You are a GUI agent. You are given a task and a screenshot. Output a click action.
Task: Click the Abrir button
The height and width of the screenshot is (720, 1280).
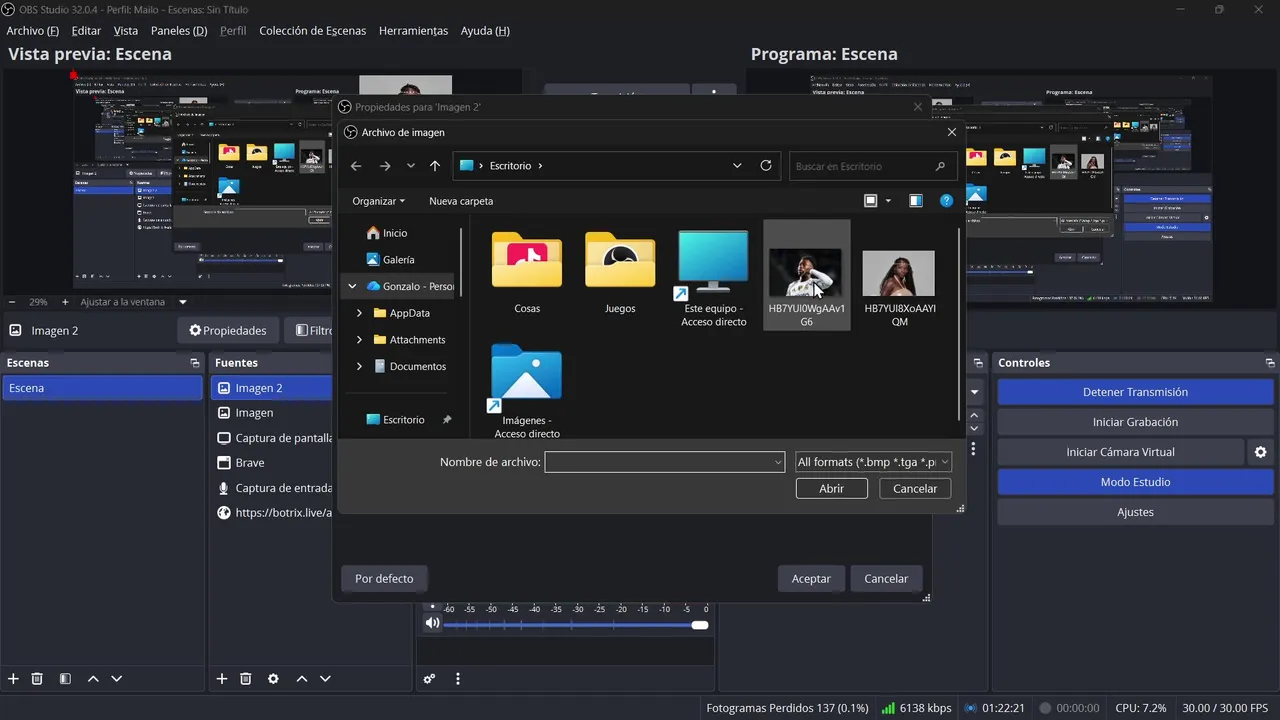tap(831, 489)
